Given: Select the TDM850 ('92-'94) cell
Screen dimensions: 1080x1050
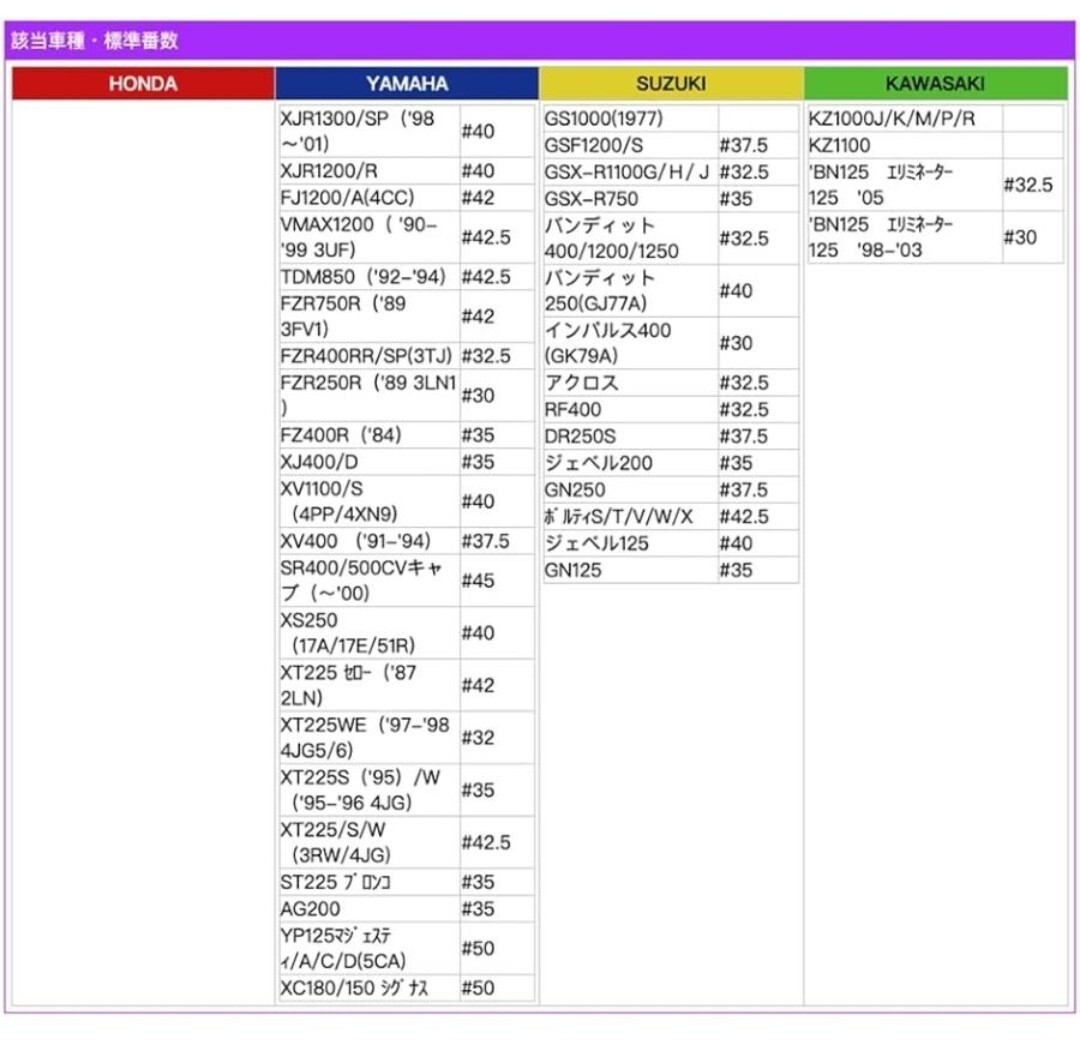Looking at the screenshot, I should tap(368, 277).
